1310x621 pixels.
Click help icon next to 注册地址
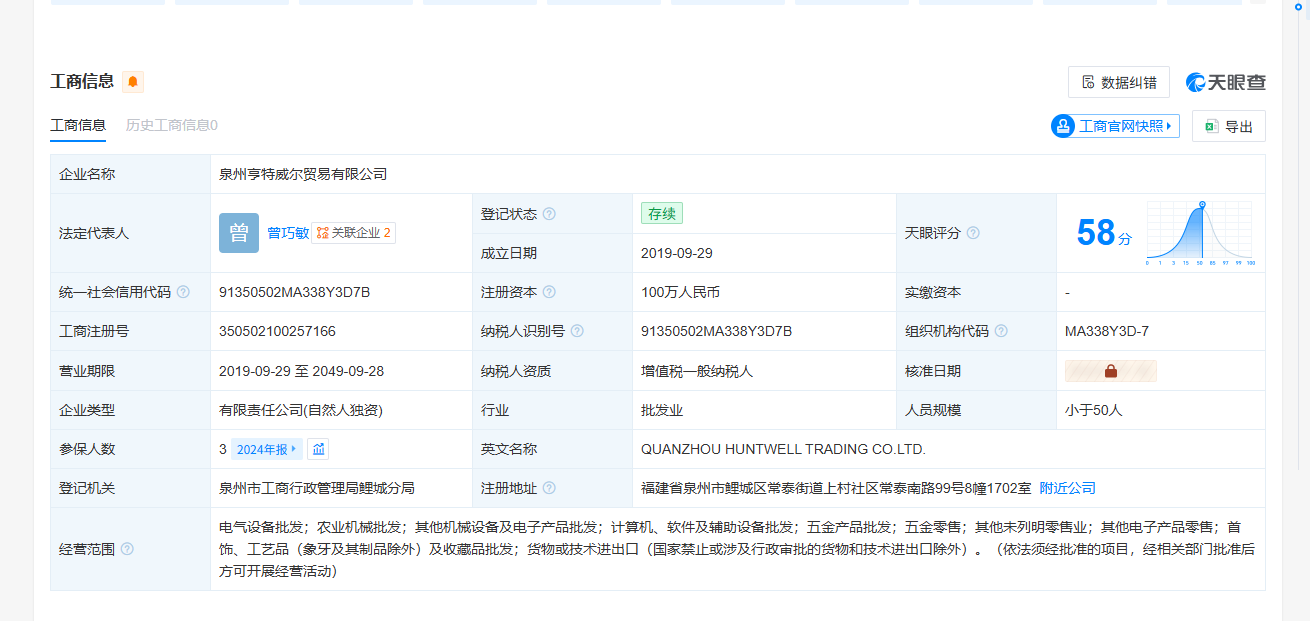click(x=549, y=489)
